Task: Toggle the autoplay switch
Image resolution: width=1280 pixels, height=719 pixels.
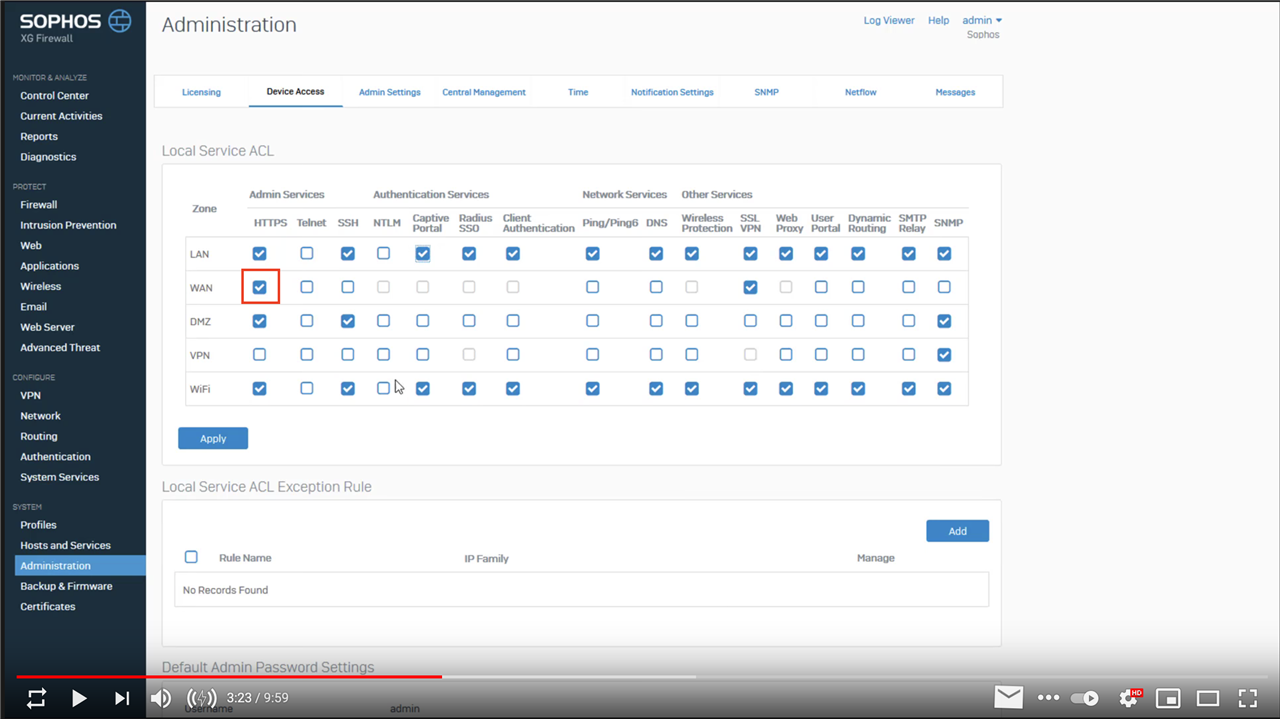Action: 1085,698
